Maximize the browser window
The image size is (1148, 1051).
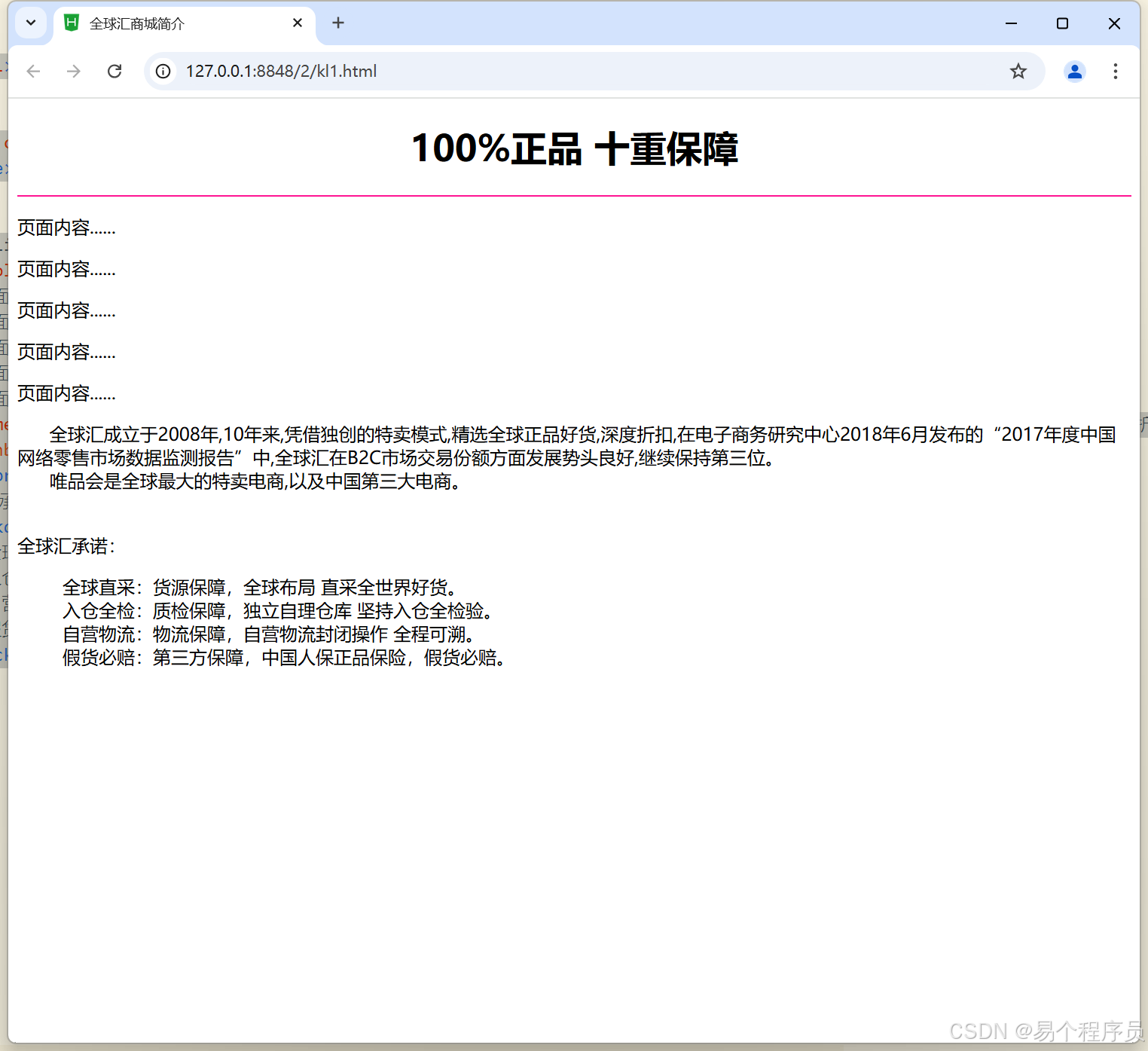tap(1062, 23)
